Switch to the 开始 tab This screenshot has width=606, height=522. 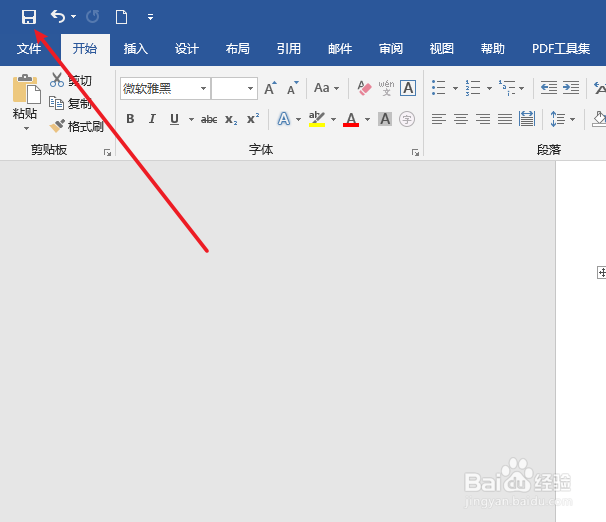[85, 49]
